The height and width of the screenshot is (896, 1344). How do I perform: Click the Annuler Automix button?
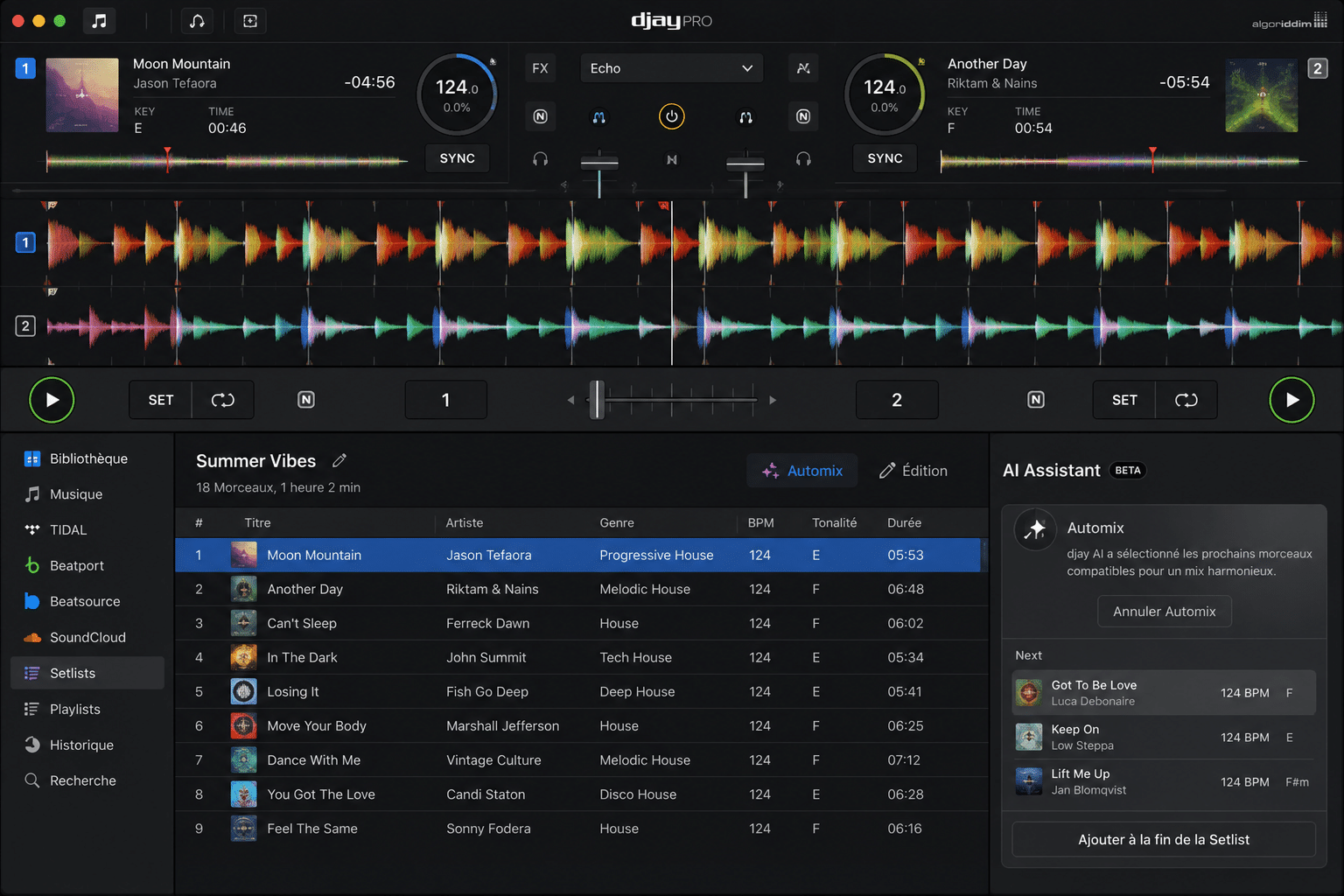1164,612
